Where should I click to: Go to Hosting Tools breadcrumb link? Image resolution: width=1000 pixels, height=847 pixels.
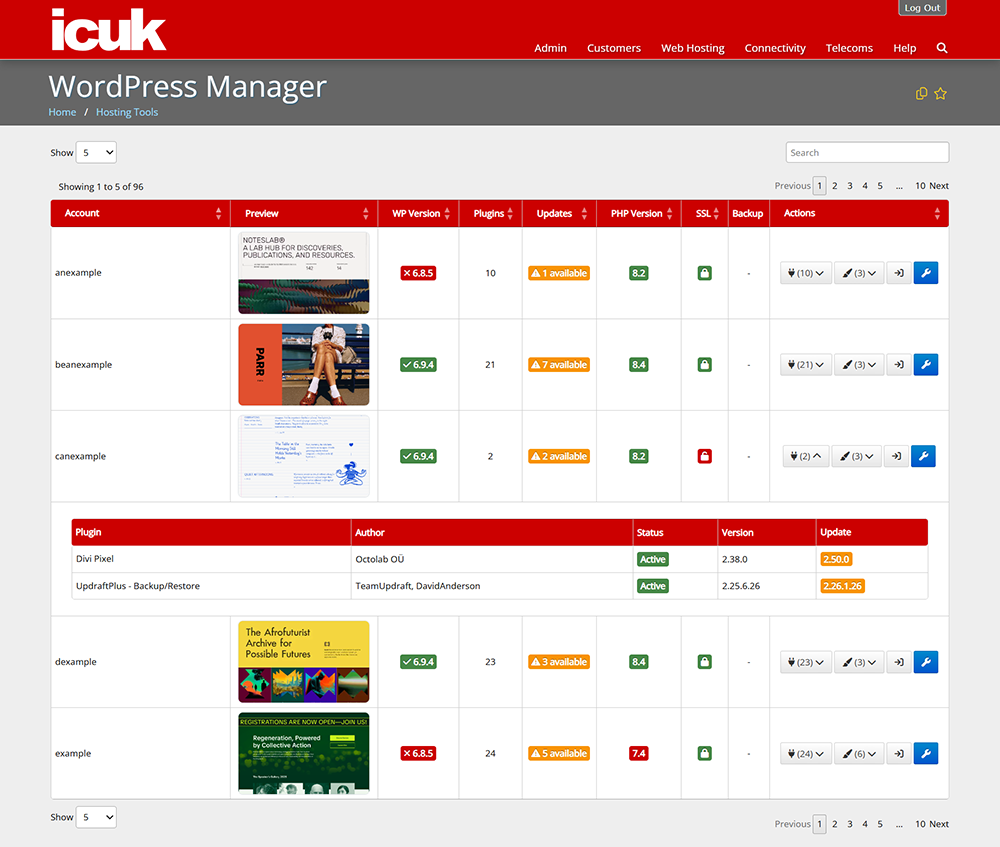click(x=127, y=112)
